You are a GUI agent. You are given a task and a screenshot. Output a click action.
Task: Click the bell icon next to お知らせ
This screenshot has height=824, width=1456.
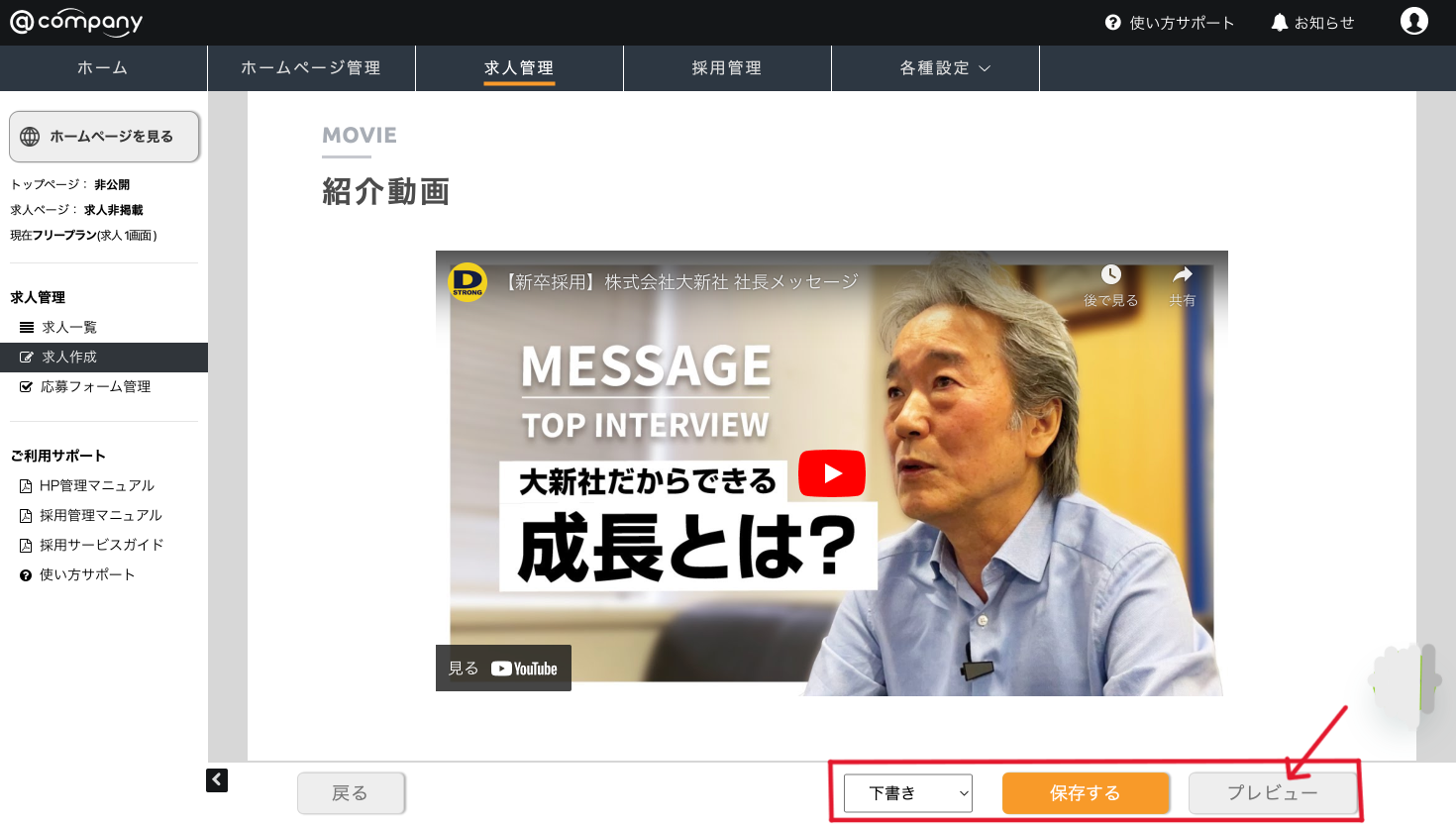point(1279,22)
